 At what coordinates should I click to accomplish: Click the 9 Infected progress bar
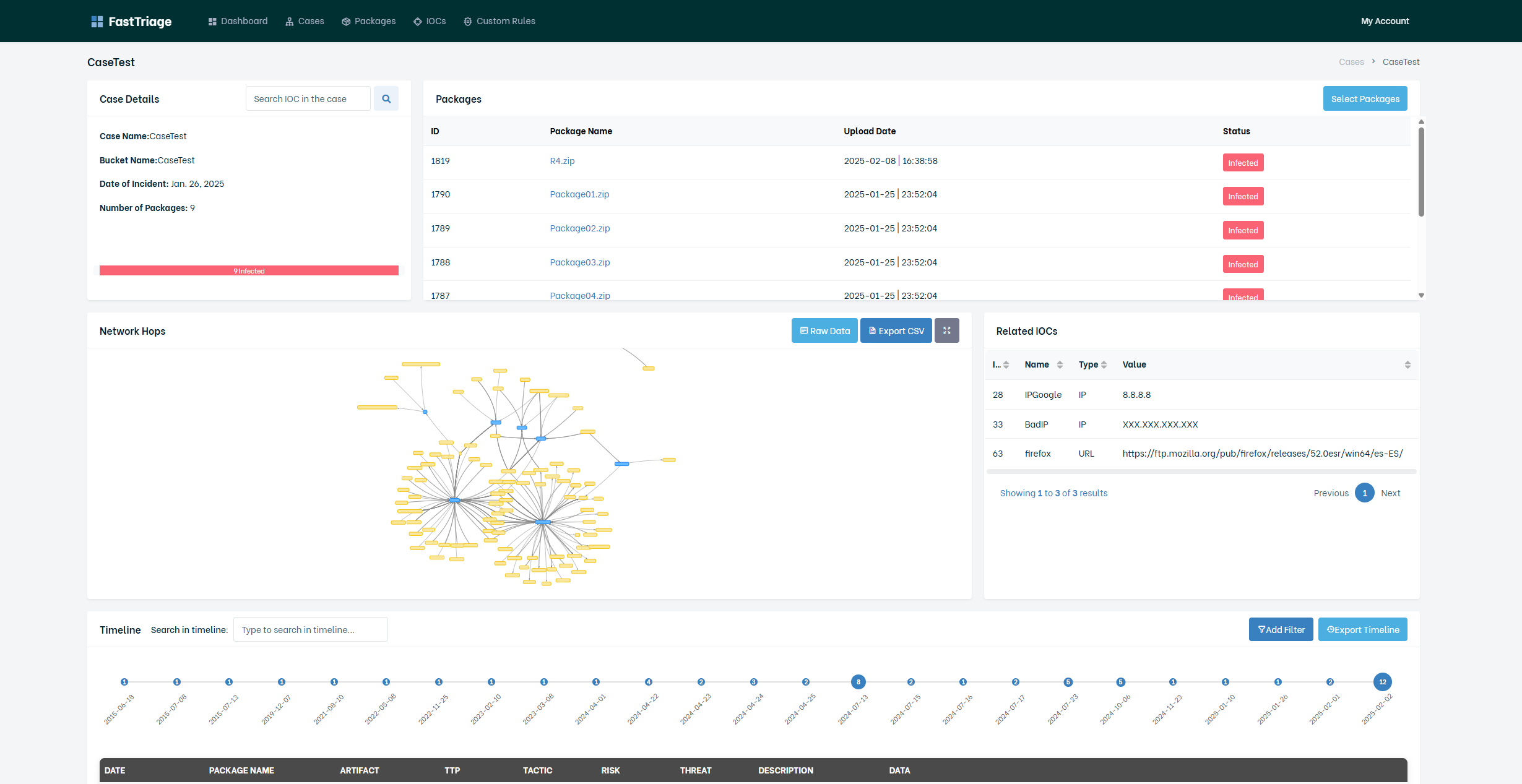pyautogui.click(x=249, y=271)
